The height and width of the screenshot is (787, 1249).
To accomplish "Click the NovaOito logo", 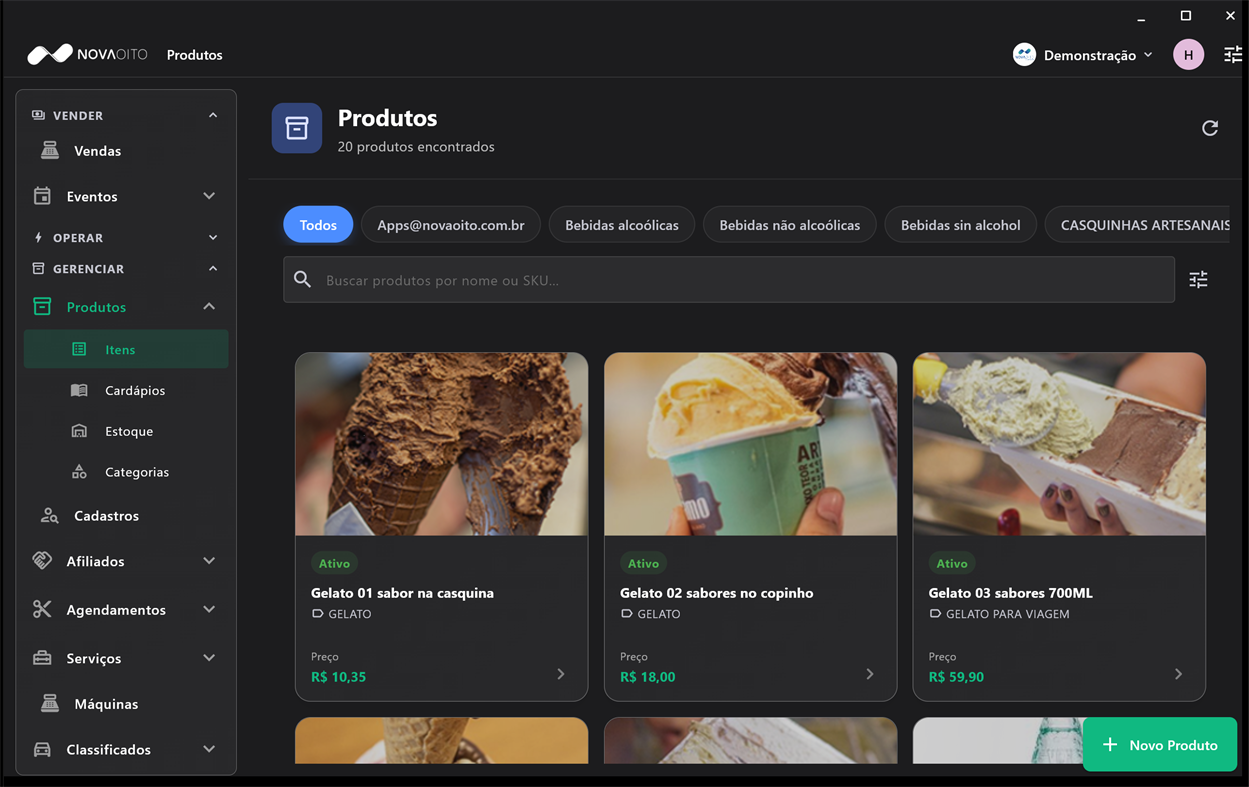I will [87, 54].
